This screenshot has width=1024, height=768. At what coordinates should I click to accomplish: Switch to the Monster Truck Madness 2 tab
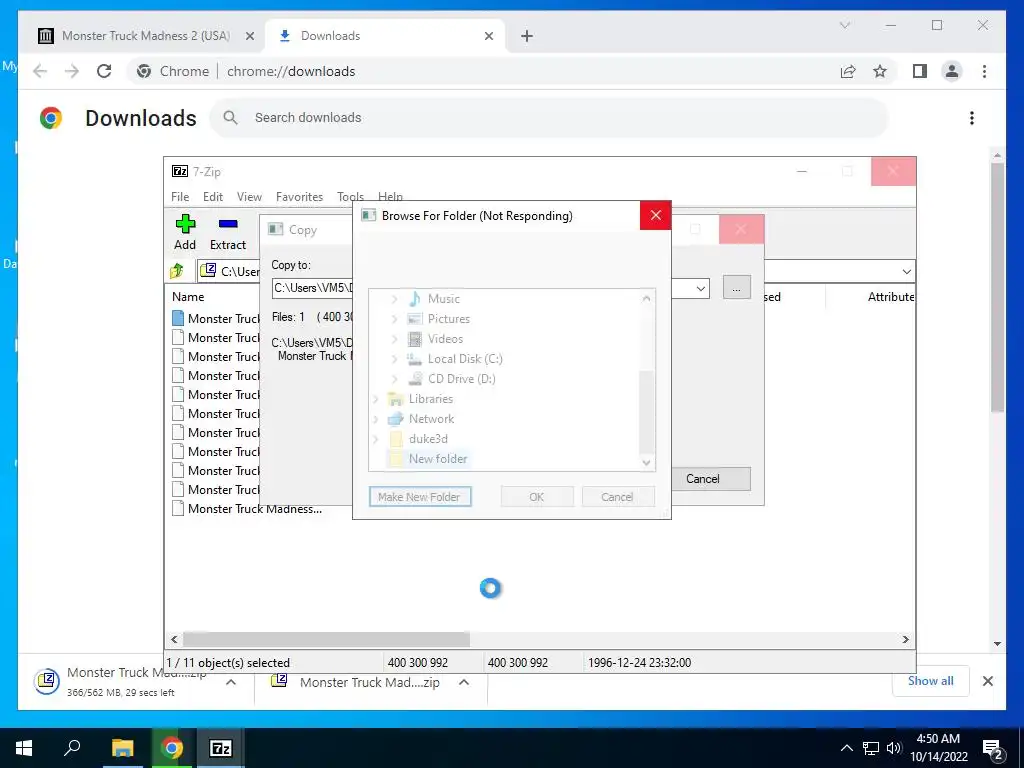click(145, 36)
